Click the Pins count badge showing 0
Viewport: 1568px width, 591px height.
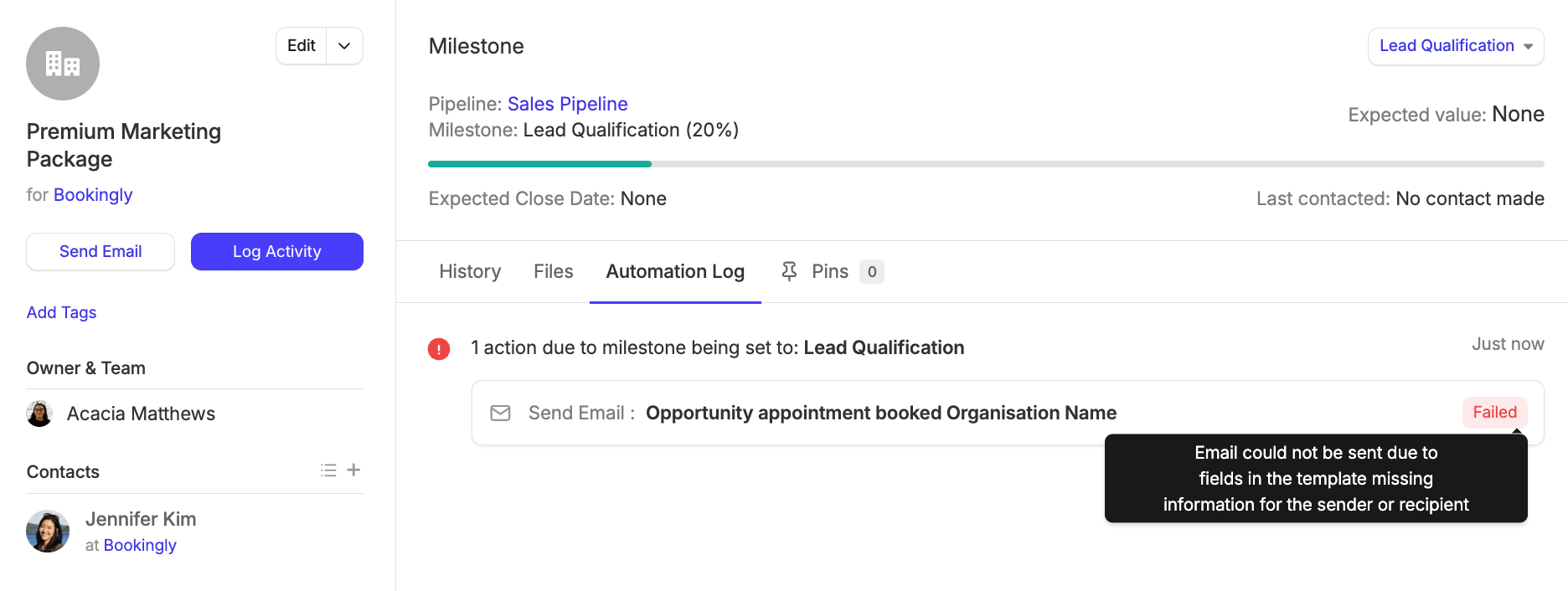pos(872,271)
